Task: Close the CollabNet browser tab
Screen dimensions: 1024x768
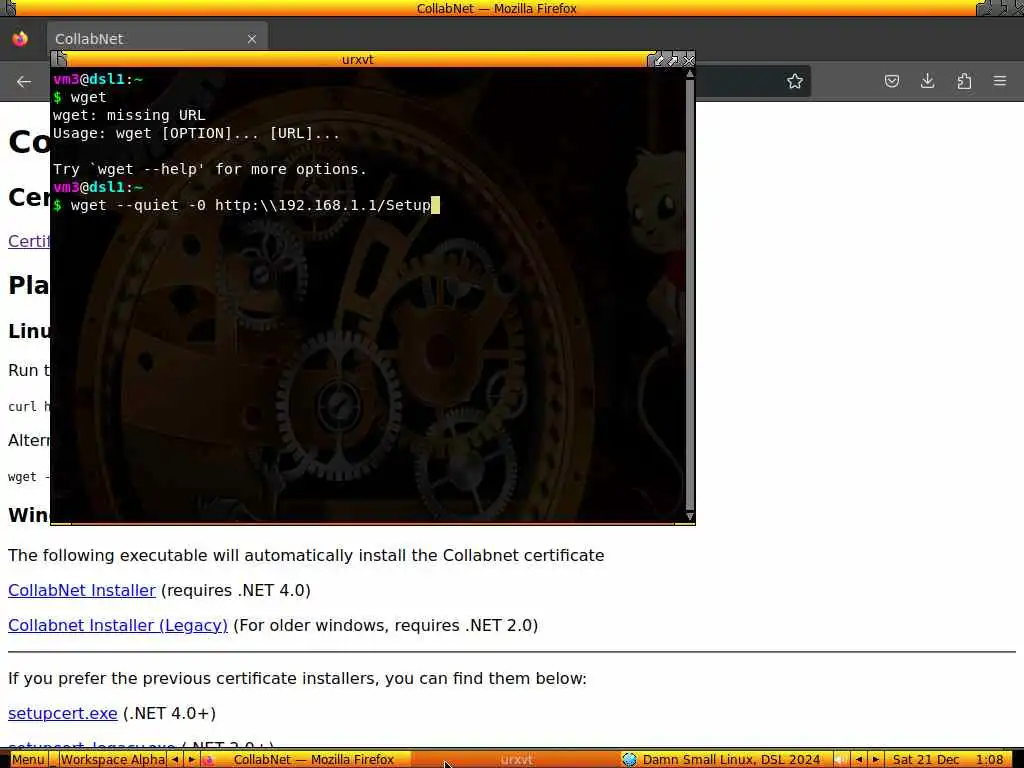Action: coord(252,39)
